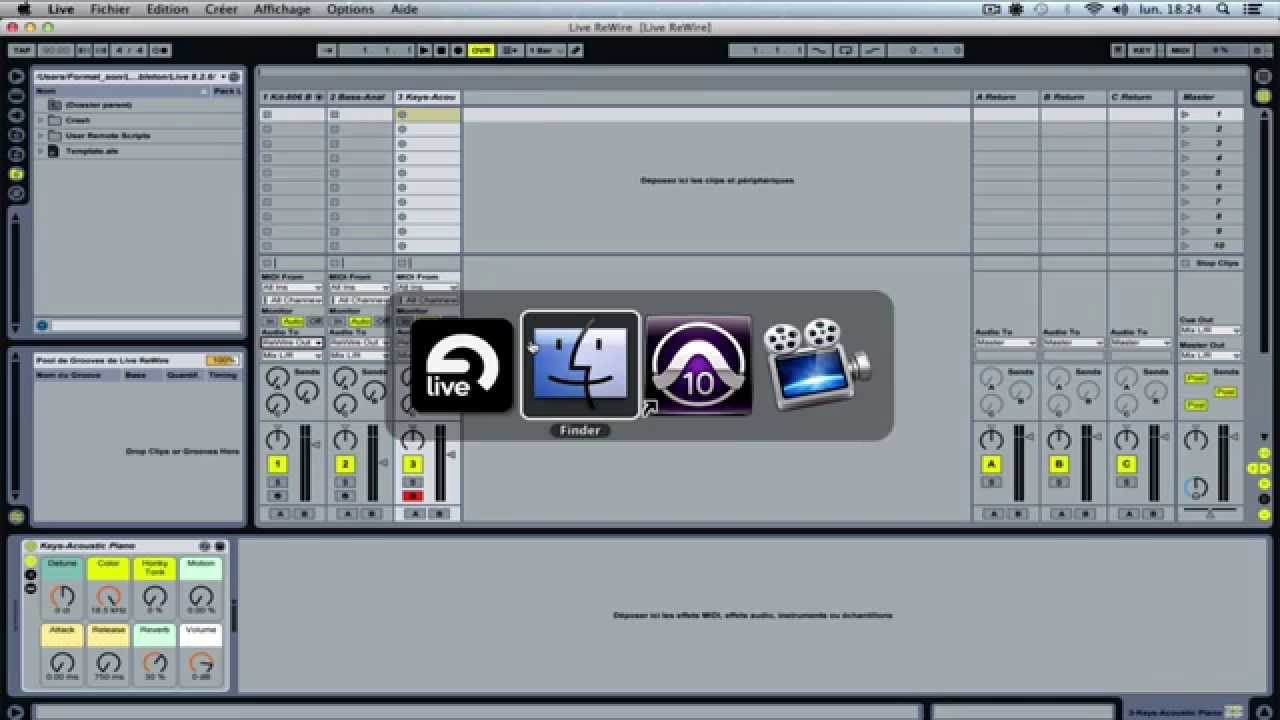The height and width of the screenshot is (720, 1280).
Task: Solo track 1
Action: pyautogui.click(x=278, y=482)
